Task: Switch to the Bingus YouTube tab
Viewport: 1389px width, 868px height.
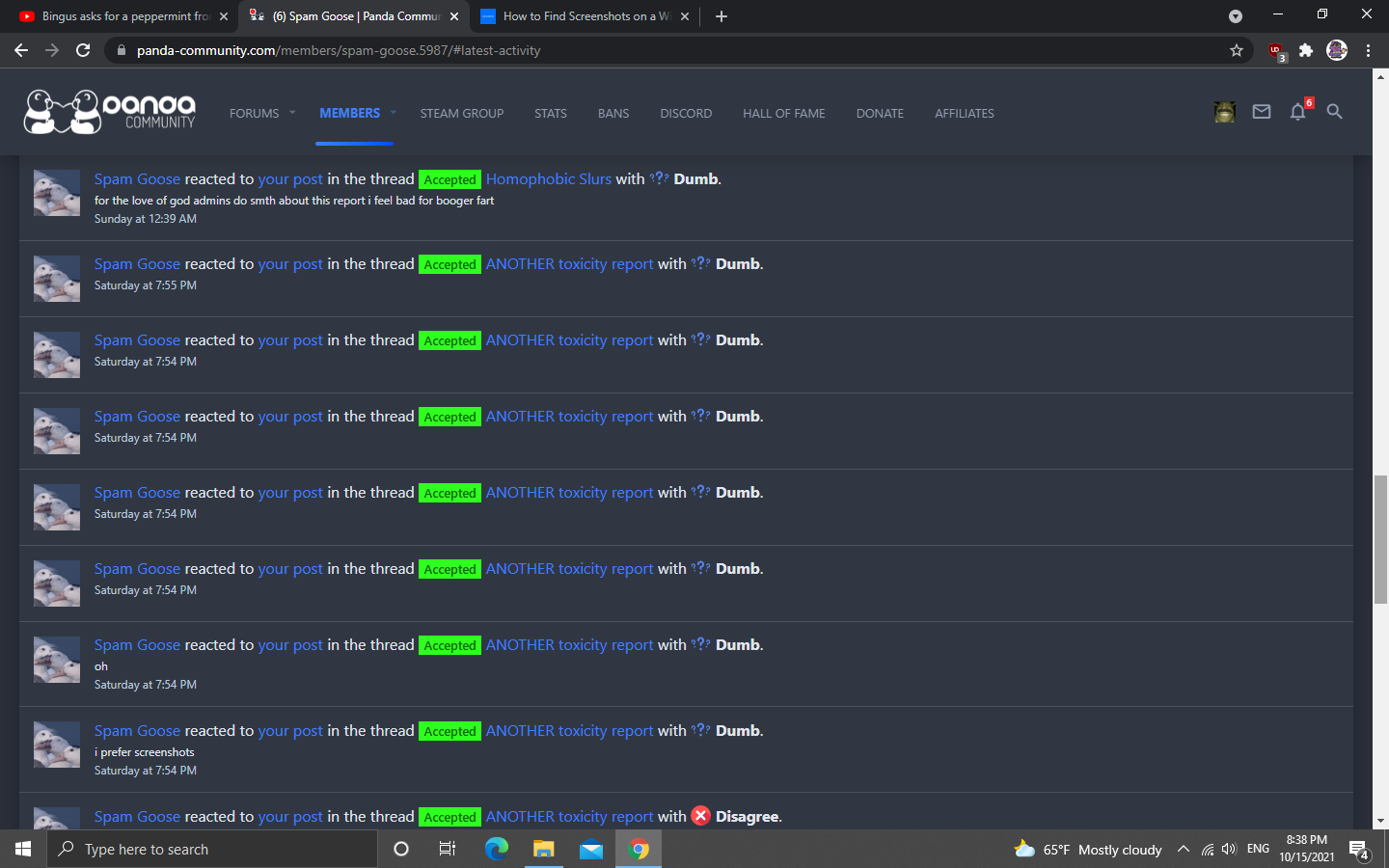Action: 116,16
